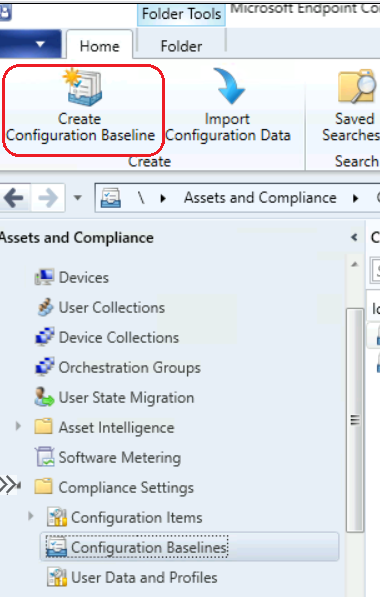
Task: Expand the Configuration Items tree node
Action: pyautogui.click(x=31, y=516)
